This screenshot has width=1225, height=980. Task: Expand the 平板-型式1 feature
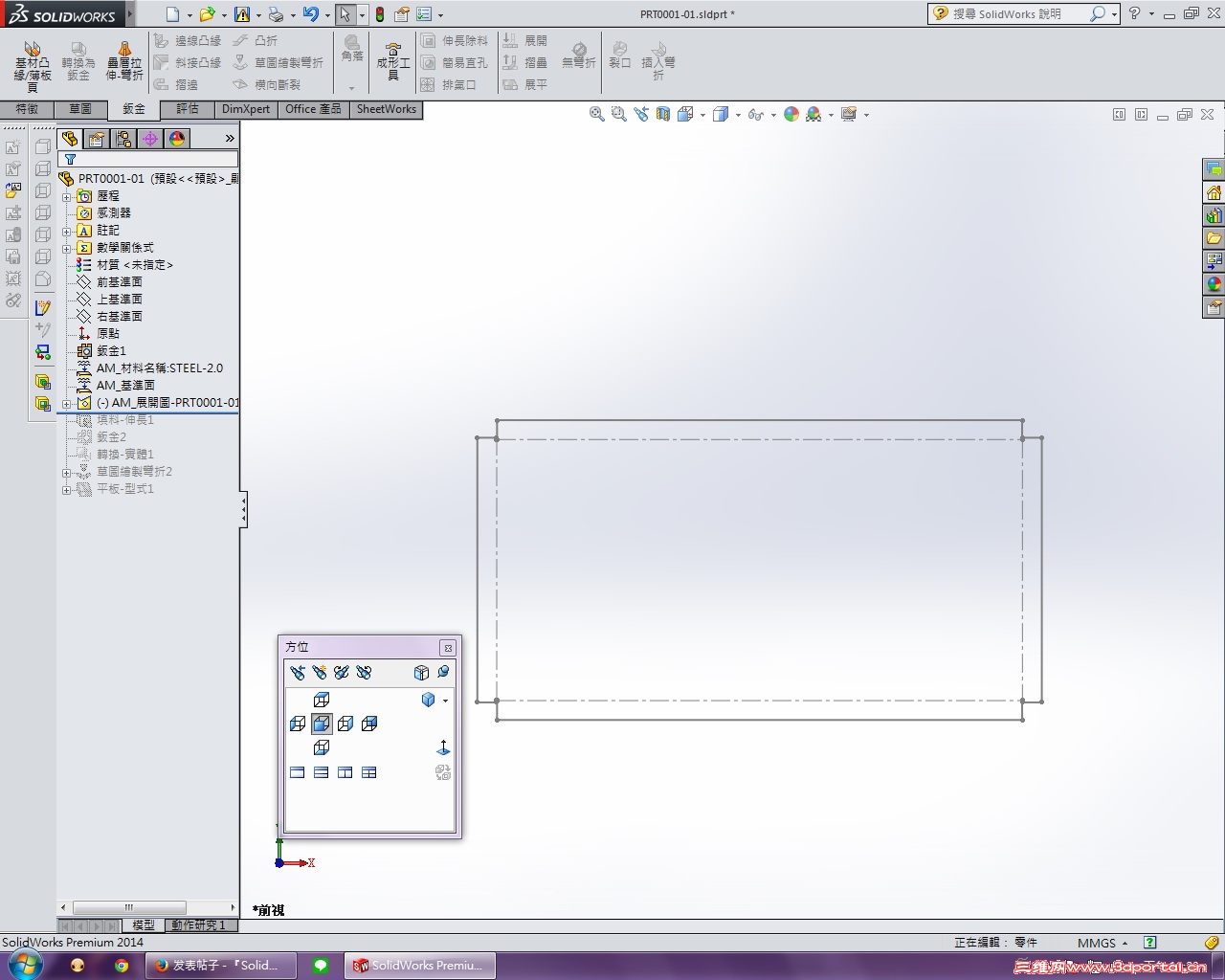click(x=67, y=489)
